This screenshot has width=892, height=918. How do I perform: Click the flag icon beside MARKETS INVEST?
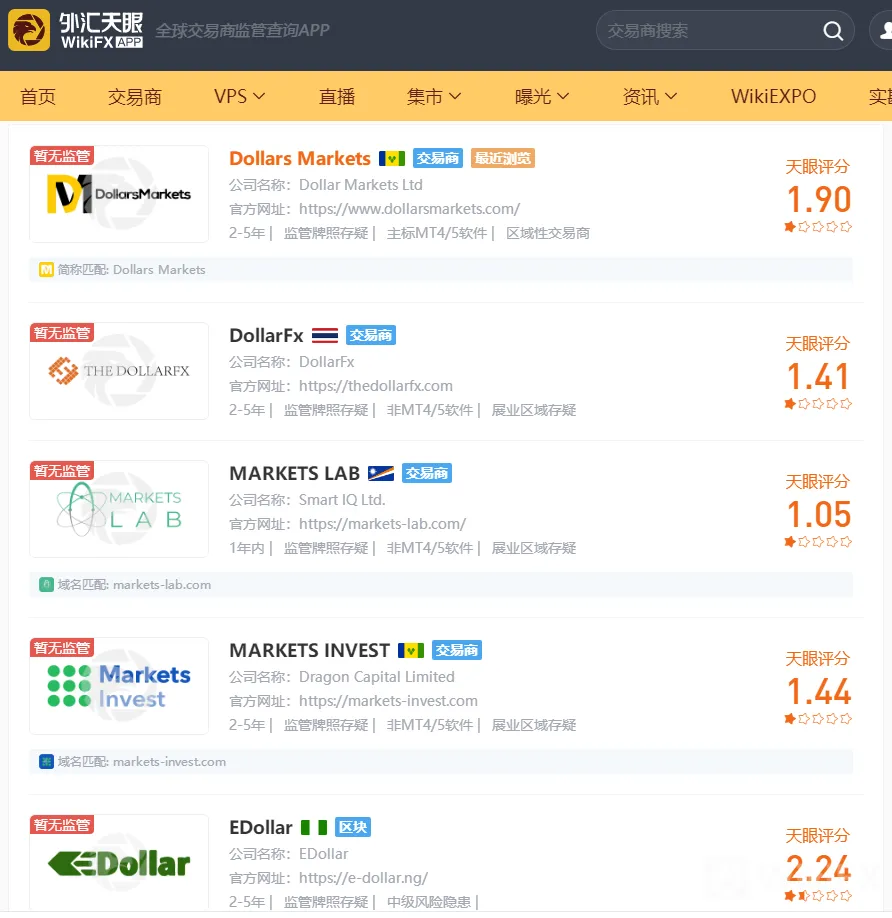[x=411, y=650]
